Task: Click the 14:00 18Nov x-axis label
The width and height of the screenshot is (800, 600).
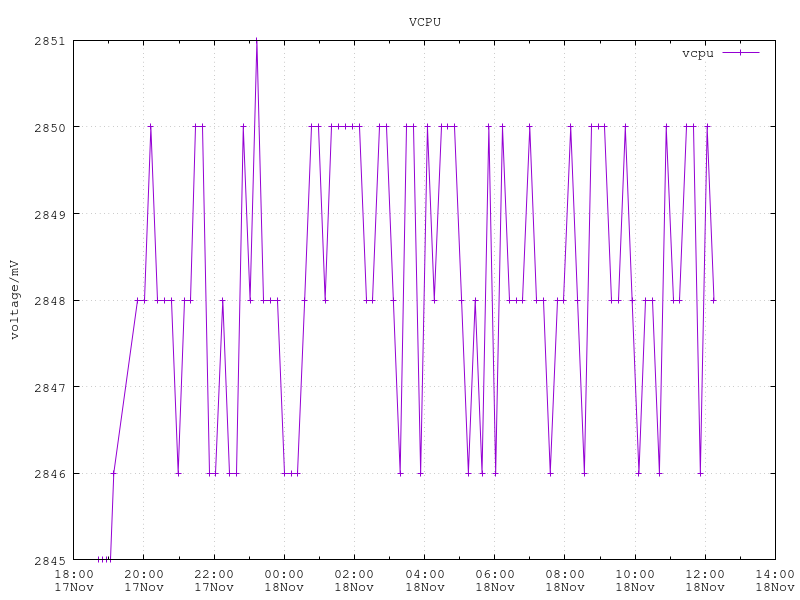Action: pyautogui.click(x=775, y=580)
